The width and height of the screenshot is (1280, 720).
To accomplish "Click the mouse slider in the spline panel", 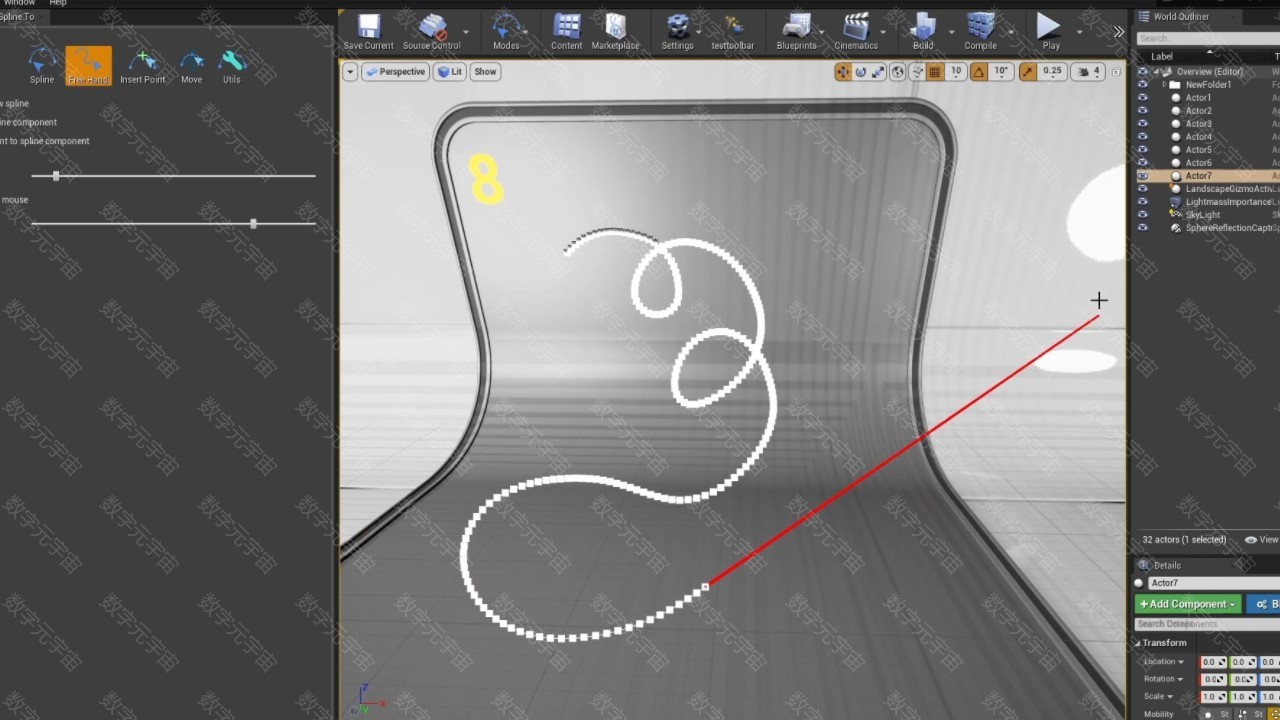I will (173, 224).
